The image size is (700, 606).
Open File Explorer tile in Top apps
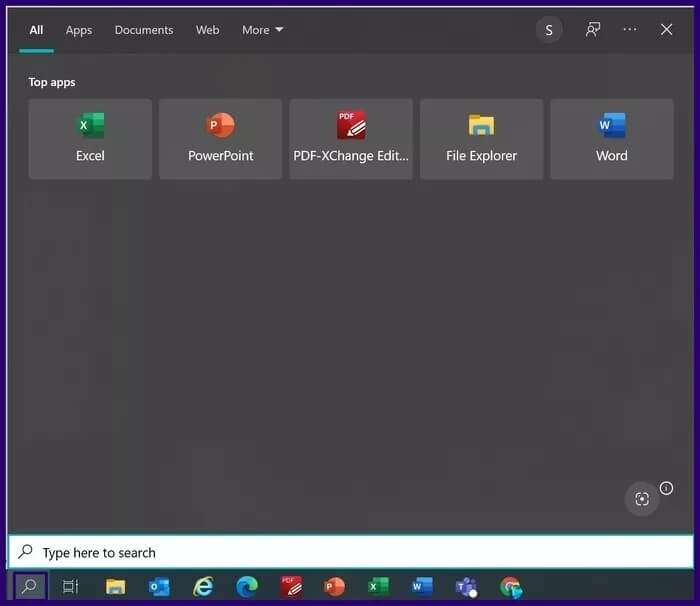(x=481, y=139)
